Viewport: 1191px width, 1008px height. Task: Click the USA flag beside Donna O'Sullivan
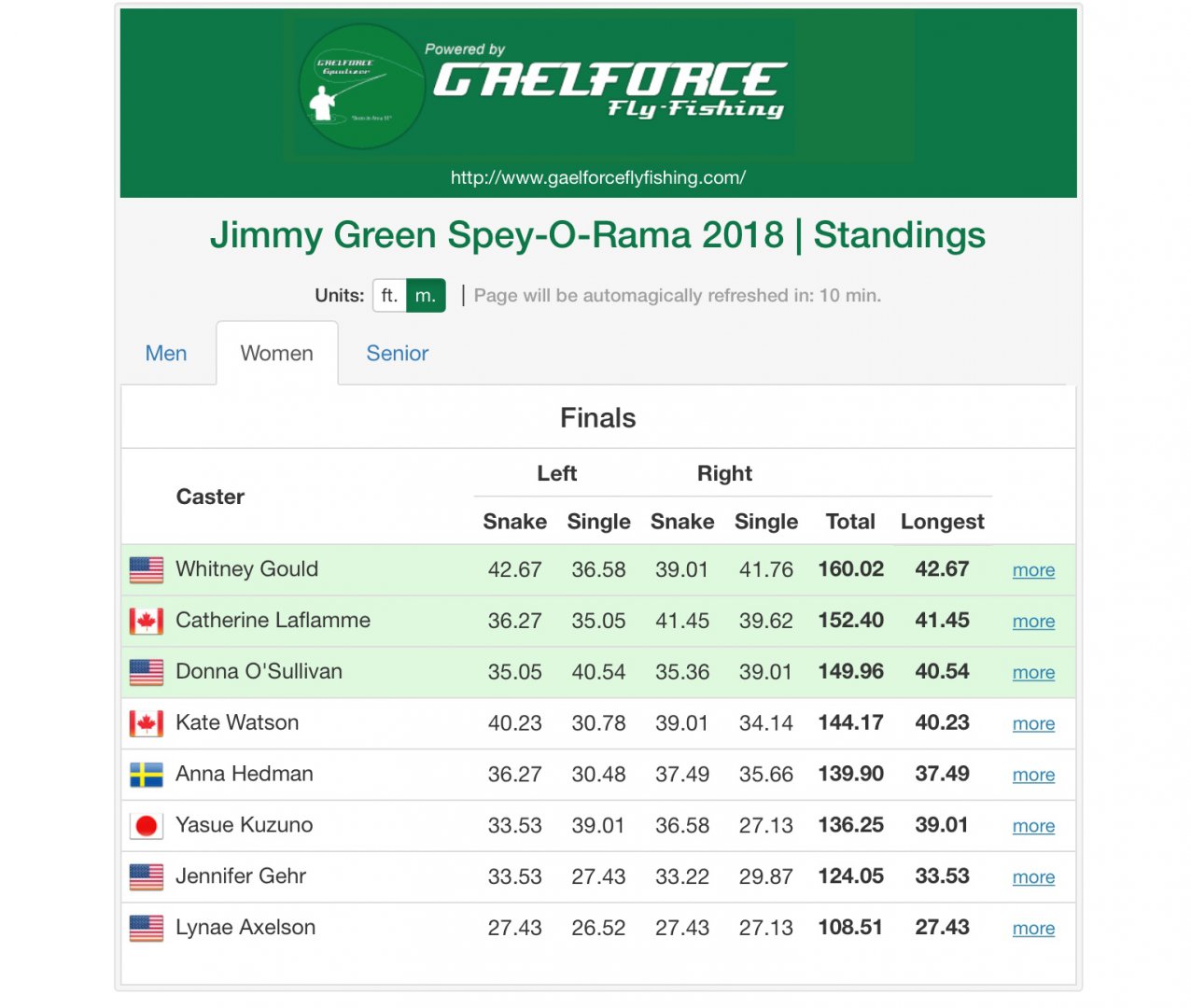point(147,672)
